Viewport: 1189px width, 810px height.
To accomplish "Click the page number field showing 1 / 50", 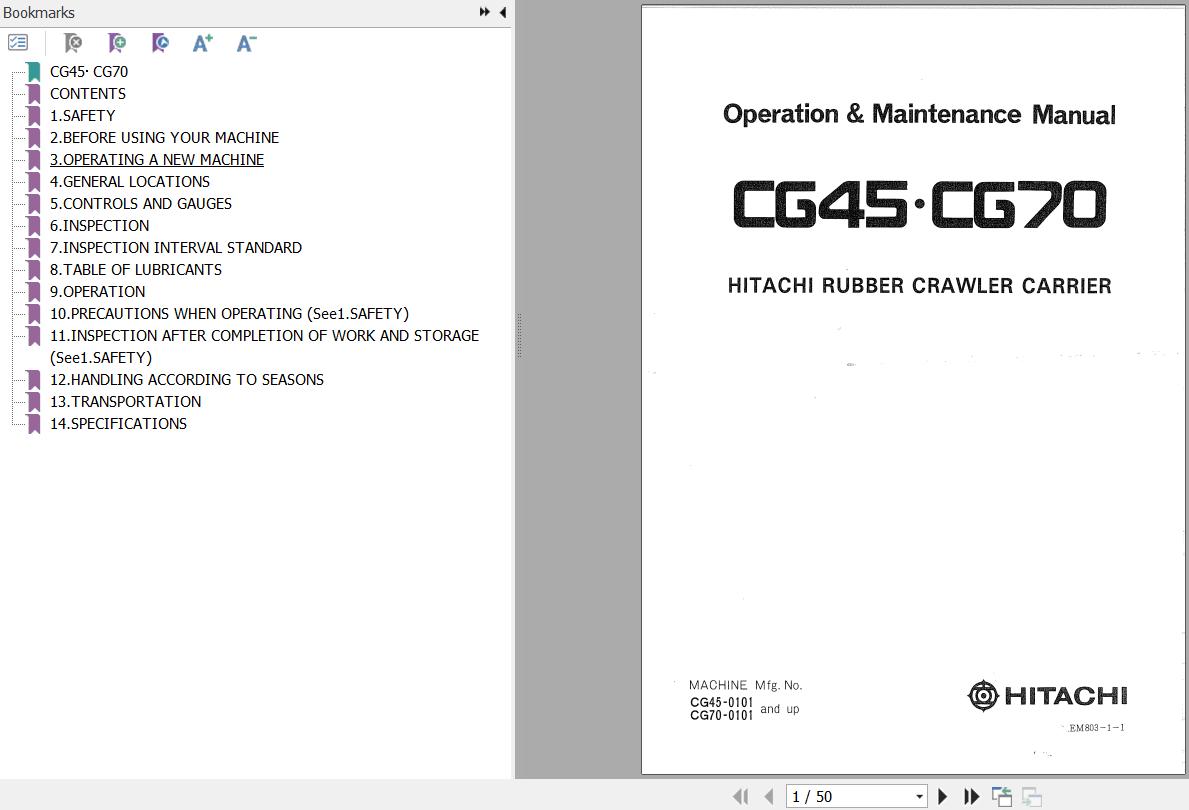I will pos(849,796).
